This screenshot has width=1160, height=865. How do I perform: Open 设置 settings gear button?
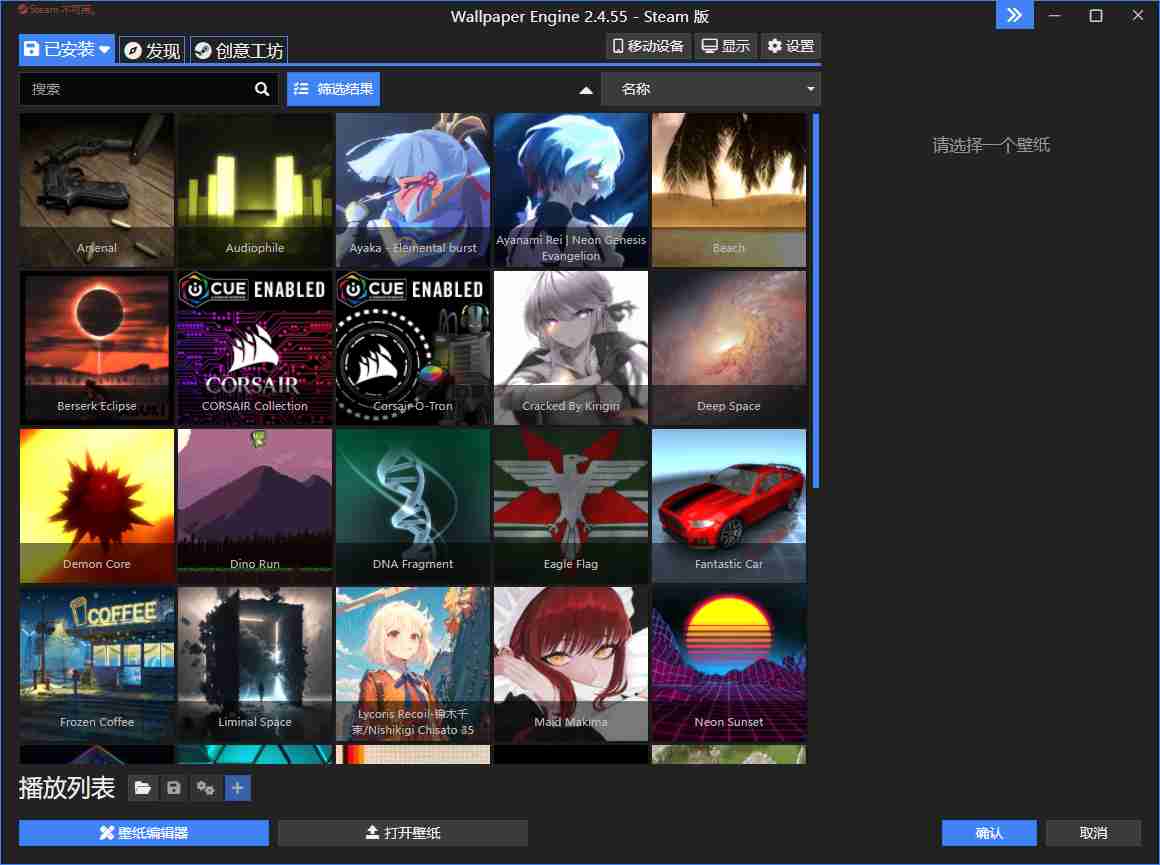(790, 46)
